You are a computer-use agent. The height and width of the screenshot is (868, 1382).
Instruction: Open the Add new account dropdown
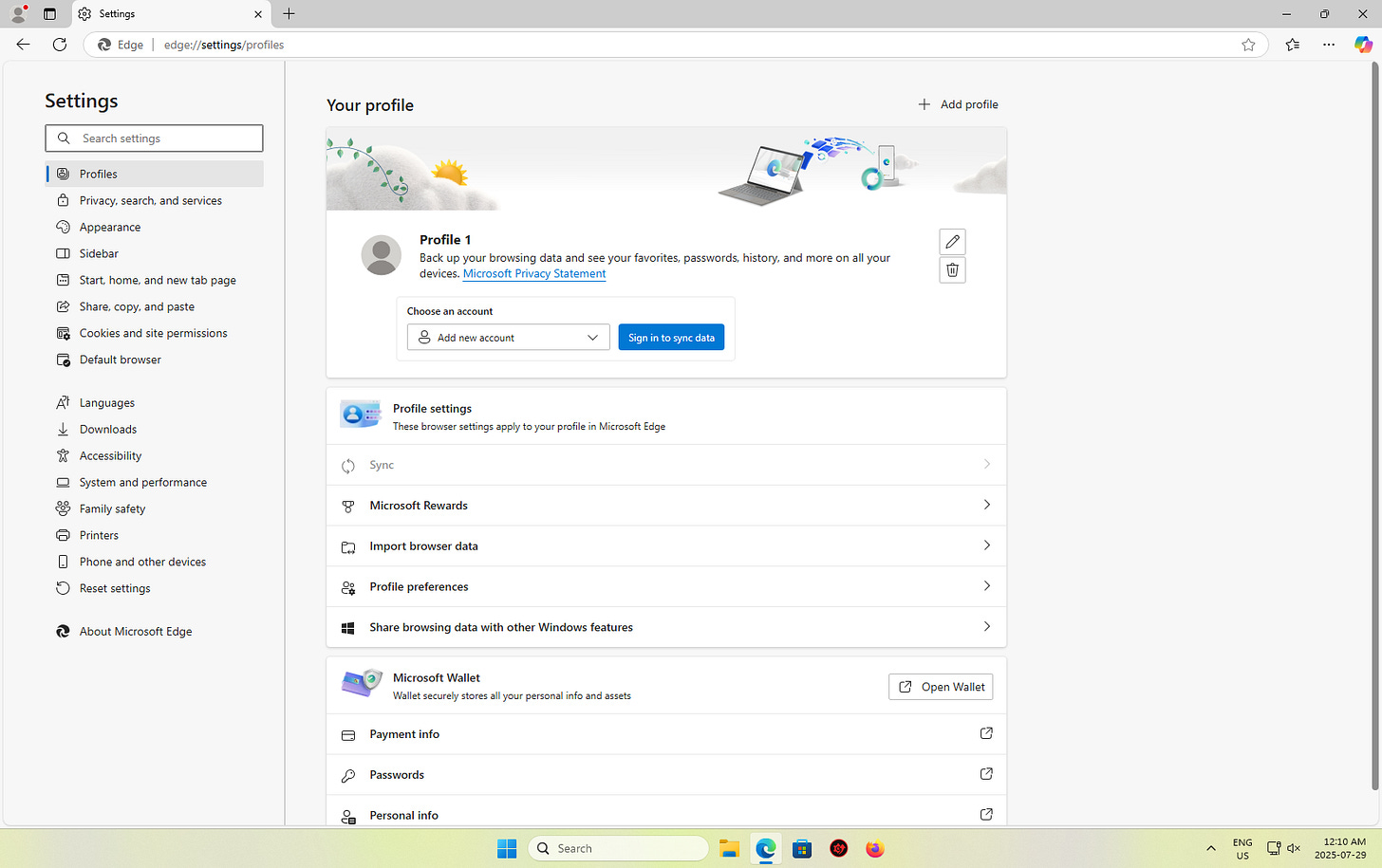coord(508,338)
